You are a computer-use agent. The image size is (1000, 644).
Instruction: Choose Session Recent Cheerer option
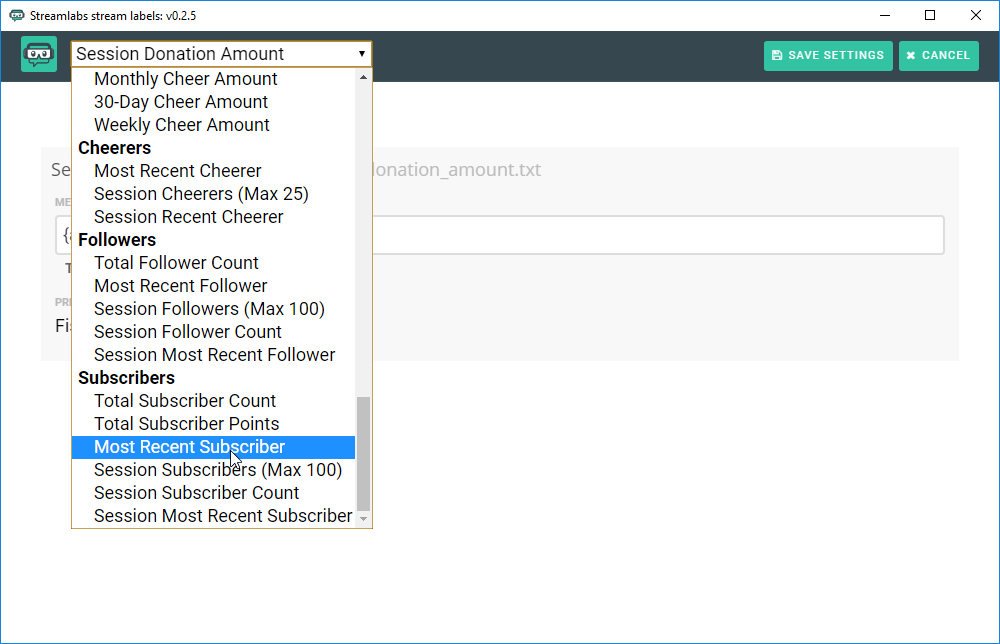[x=213, y=217]
